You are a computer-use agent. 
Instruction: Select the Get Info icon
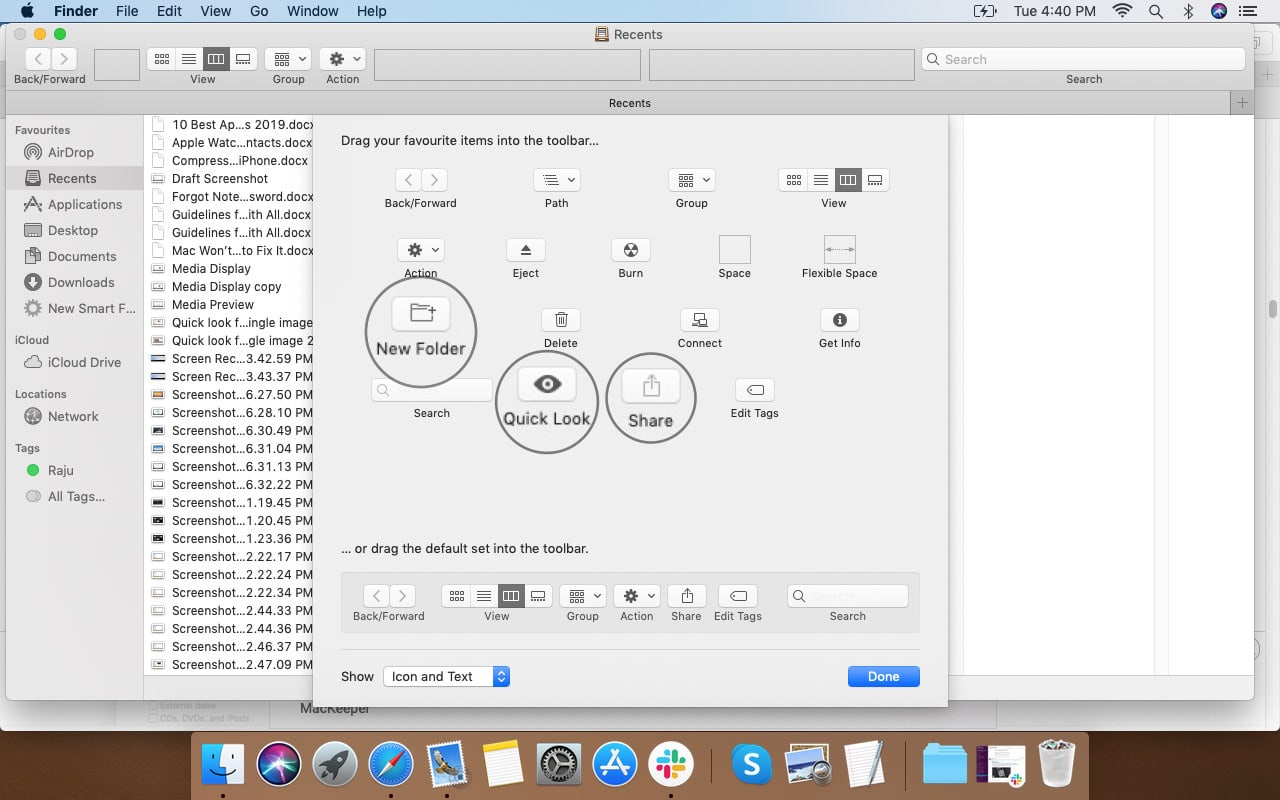[x=838, y=320]
